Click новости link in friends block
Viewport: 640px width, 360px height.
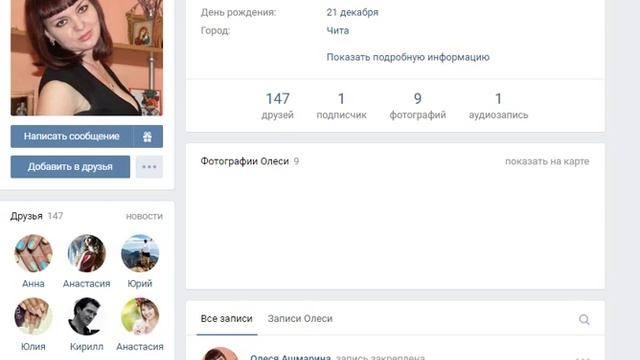[144, 216]
